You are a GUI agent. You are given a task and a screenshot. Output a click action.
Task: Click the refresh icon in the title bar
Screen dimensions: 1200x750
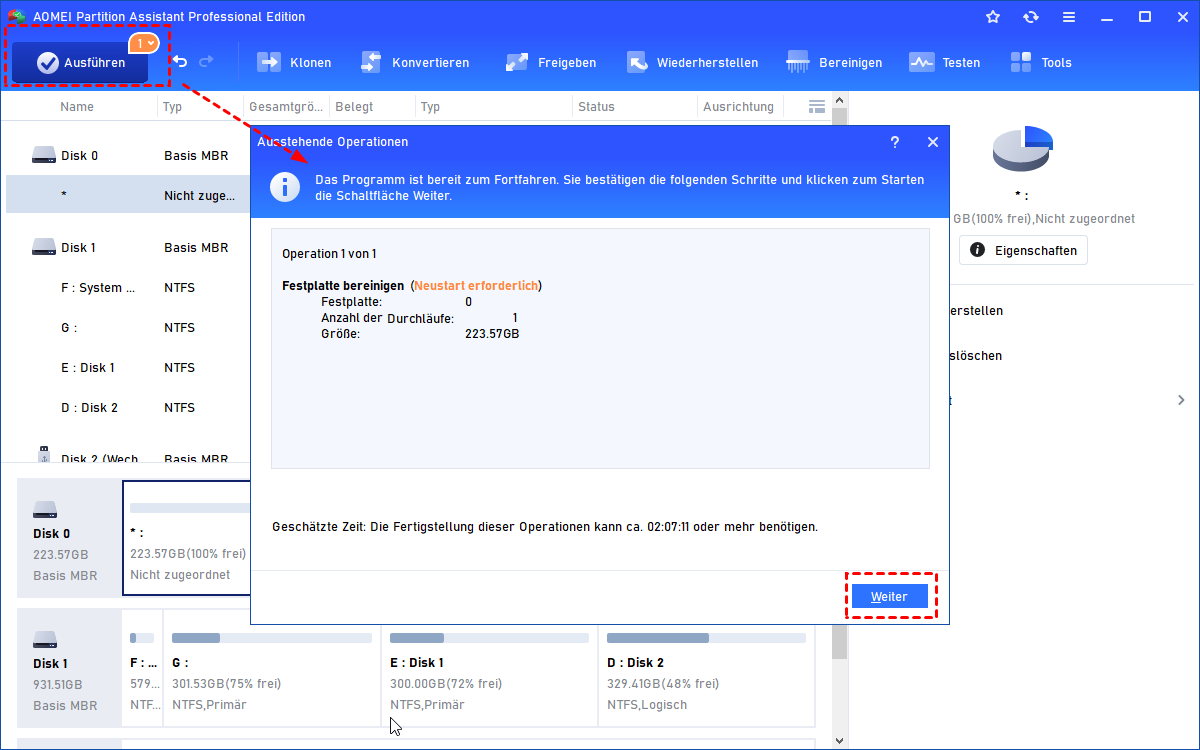(x=1031, y=17)
